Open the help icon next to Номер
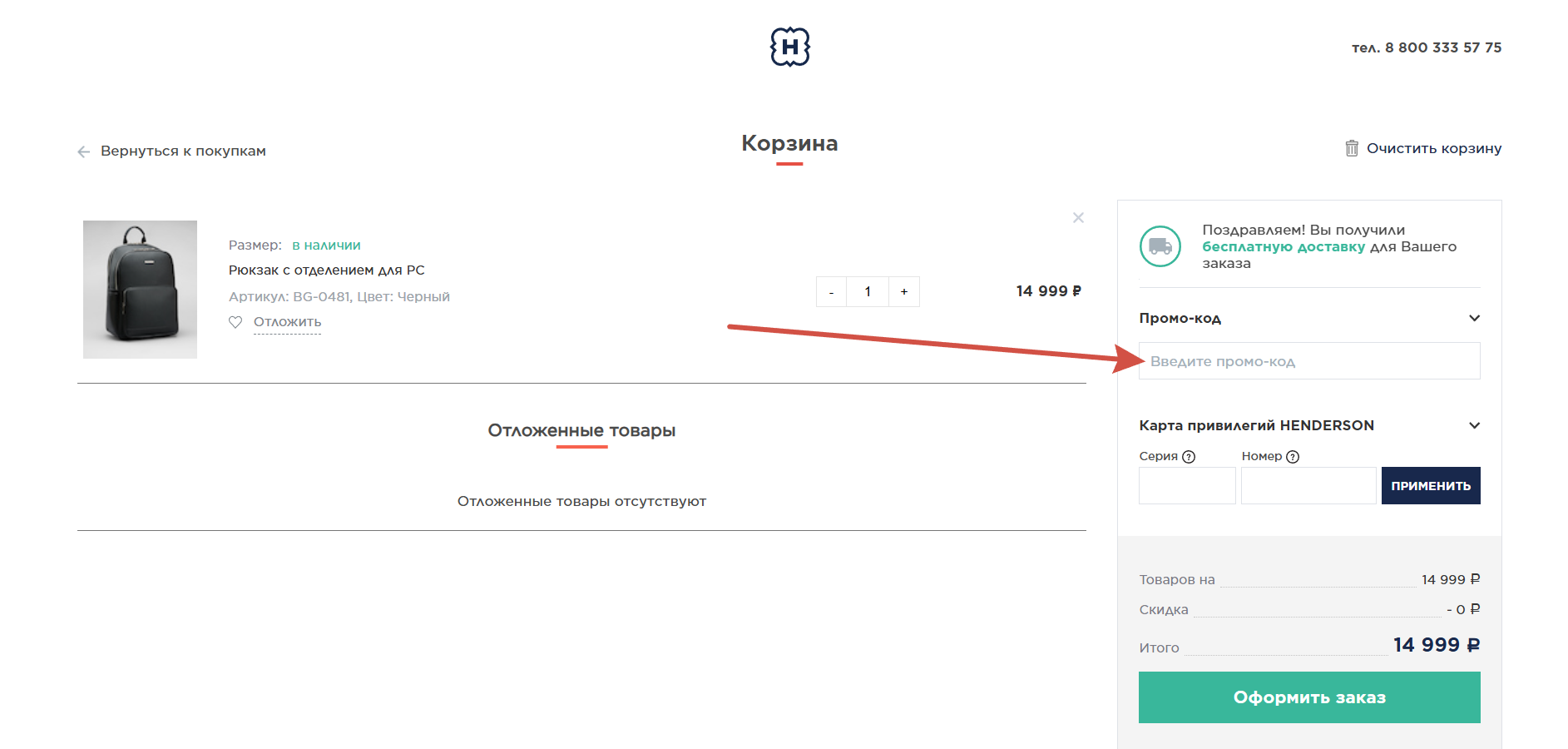 coord(1293,457)
